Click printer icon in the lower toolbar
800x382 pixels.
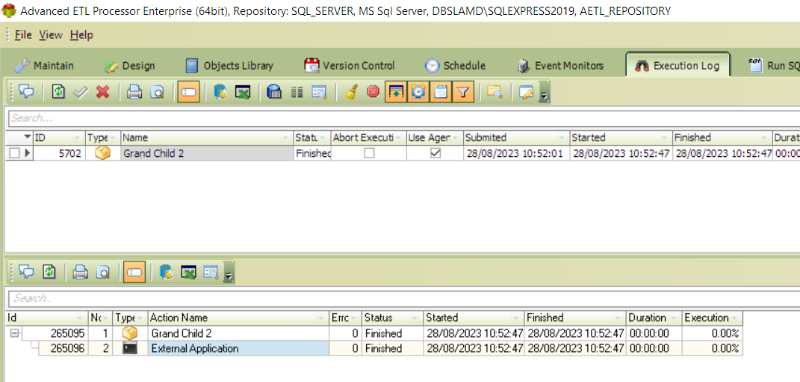click(x=80, y=272)
